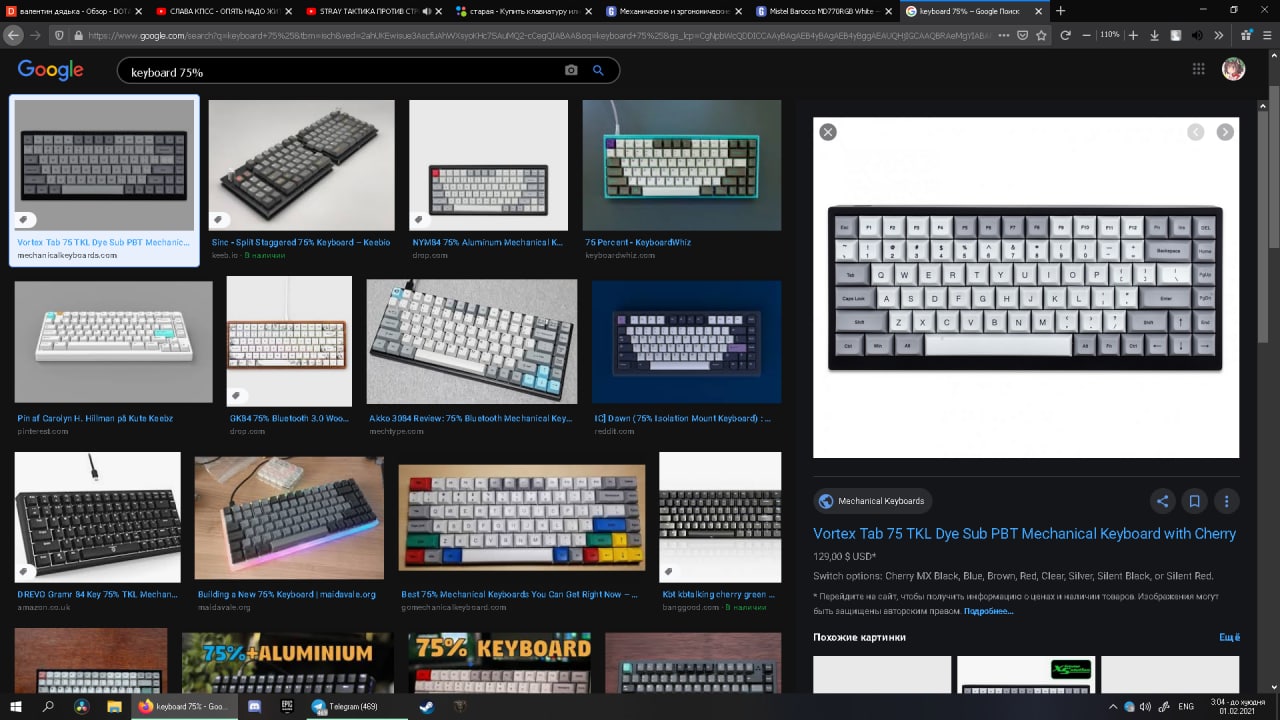Select the NYM84 75% Aluminum keyboard thumbnail
This screenshot has height=720, width=1280.
488,165
